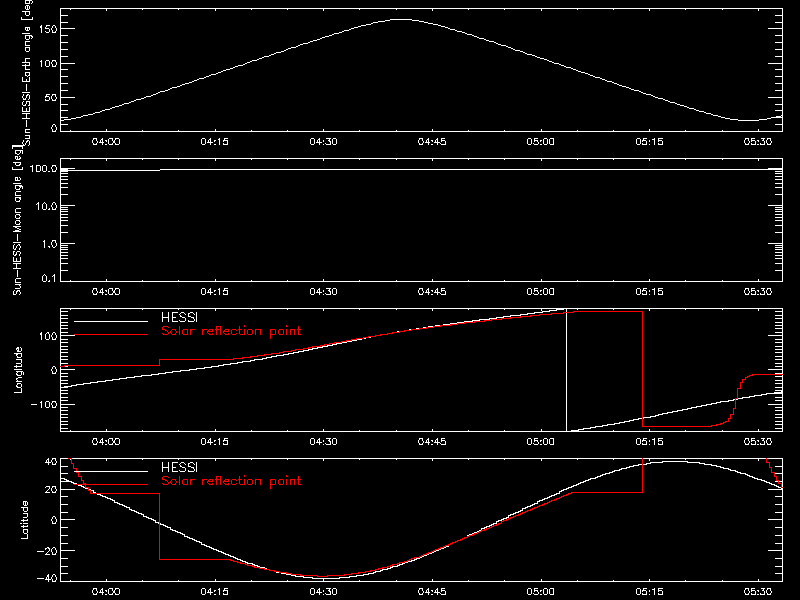Click 100.0 on the Moon angle axis
The width and height of the screenshot is (800, 600).
[x=43, y=169]
